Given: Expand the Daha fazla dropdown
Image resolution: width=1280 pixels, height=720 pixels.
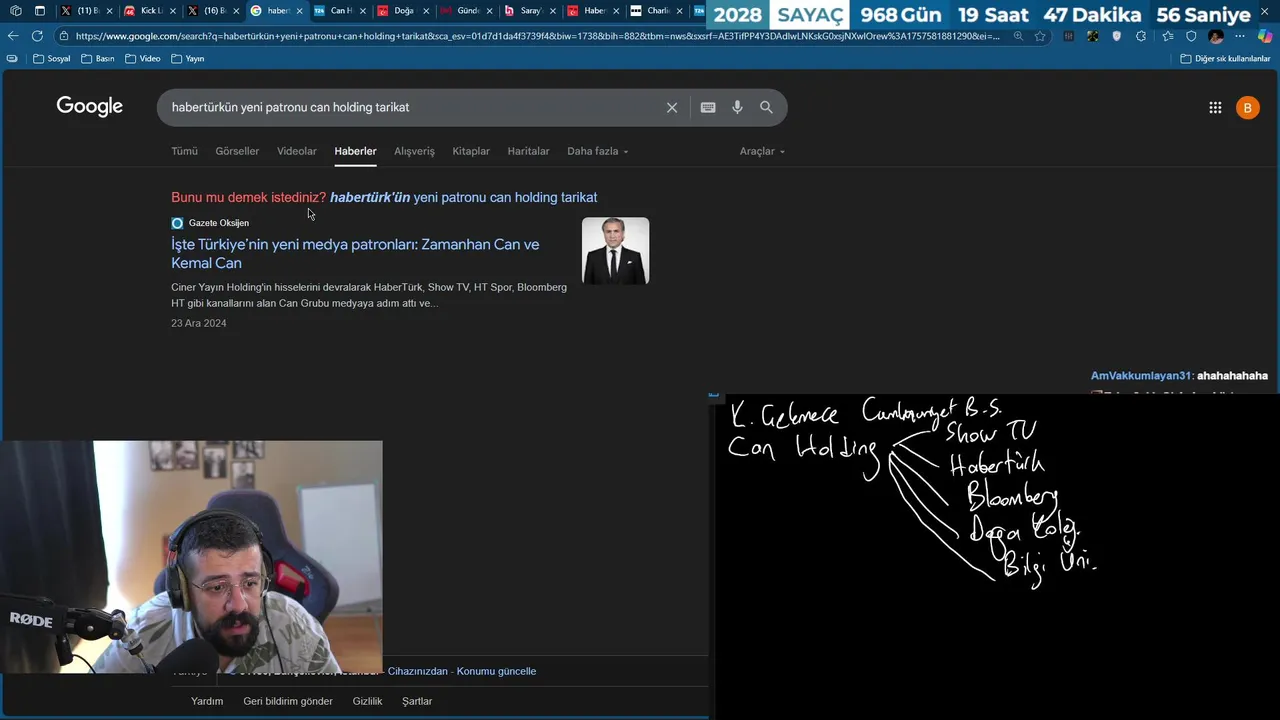Looking at the screenshot, I should (598, 151).
